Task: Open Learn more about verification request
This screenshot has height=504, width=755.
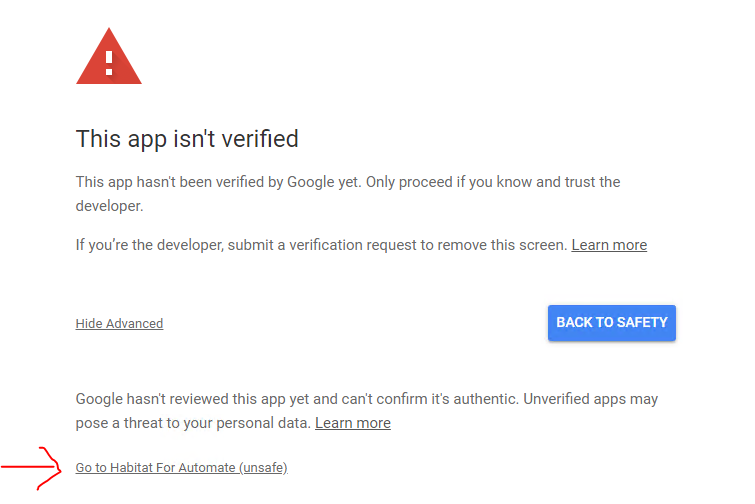Action: [609, 245]
